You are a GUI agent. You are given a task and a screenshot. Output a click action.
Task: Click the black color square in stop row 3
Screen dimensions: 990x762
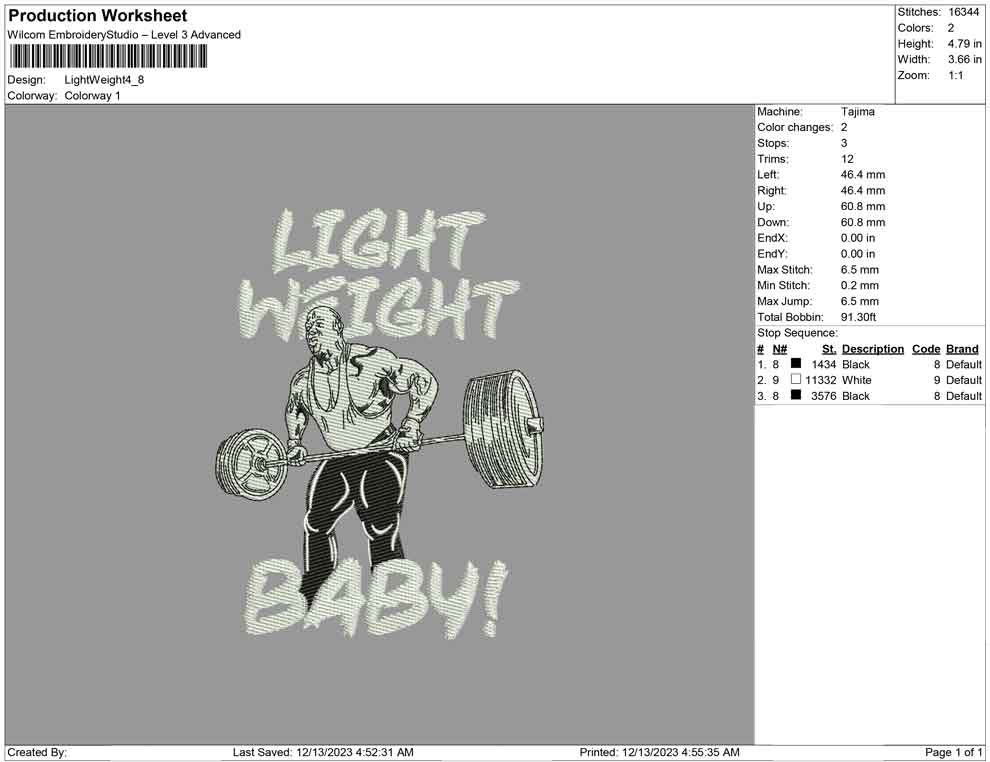coord(796,395)
